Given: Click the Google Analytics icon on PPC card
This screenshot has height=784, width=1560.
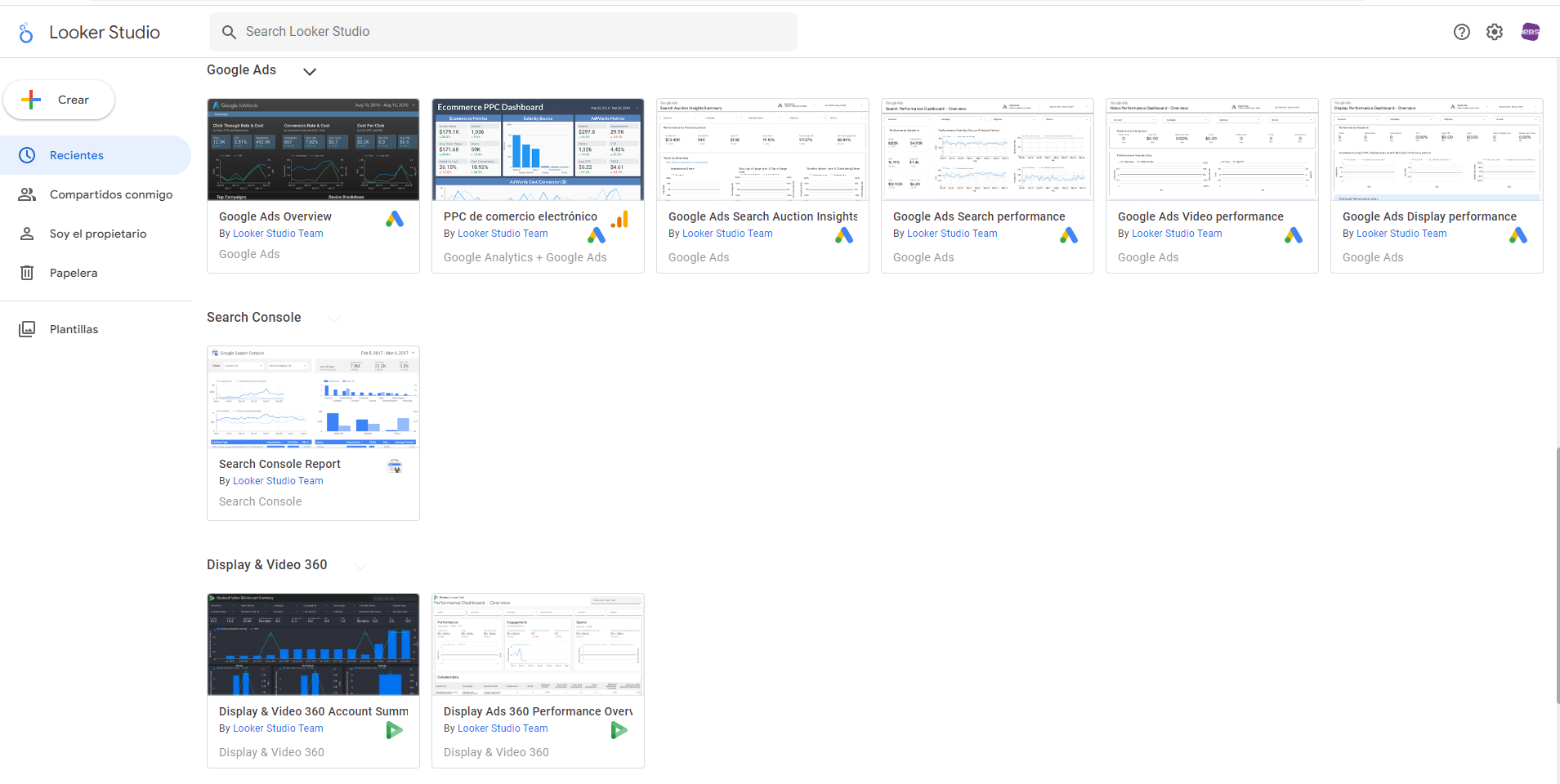Looking at the screenshot, I should (x=619, y=219).
